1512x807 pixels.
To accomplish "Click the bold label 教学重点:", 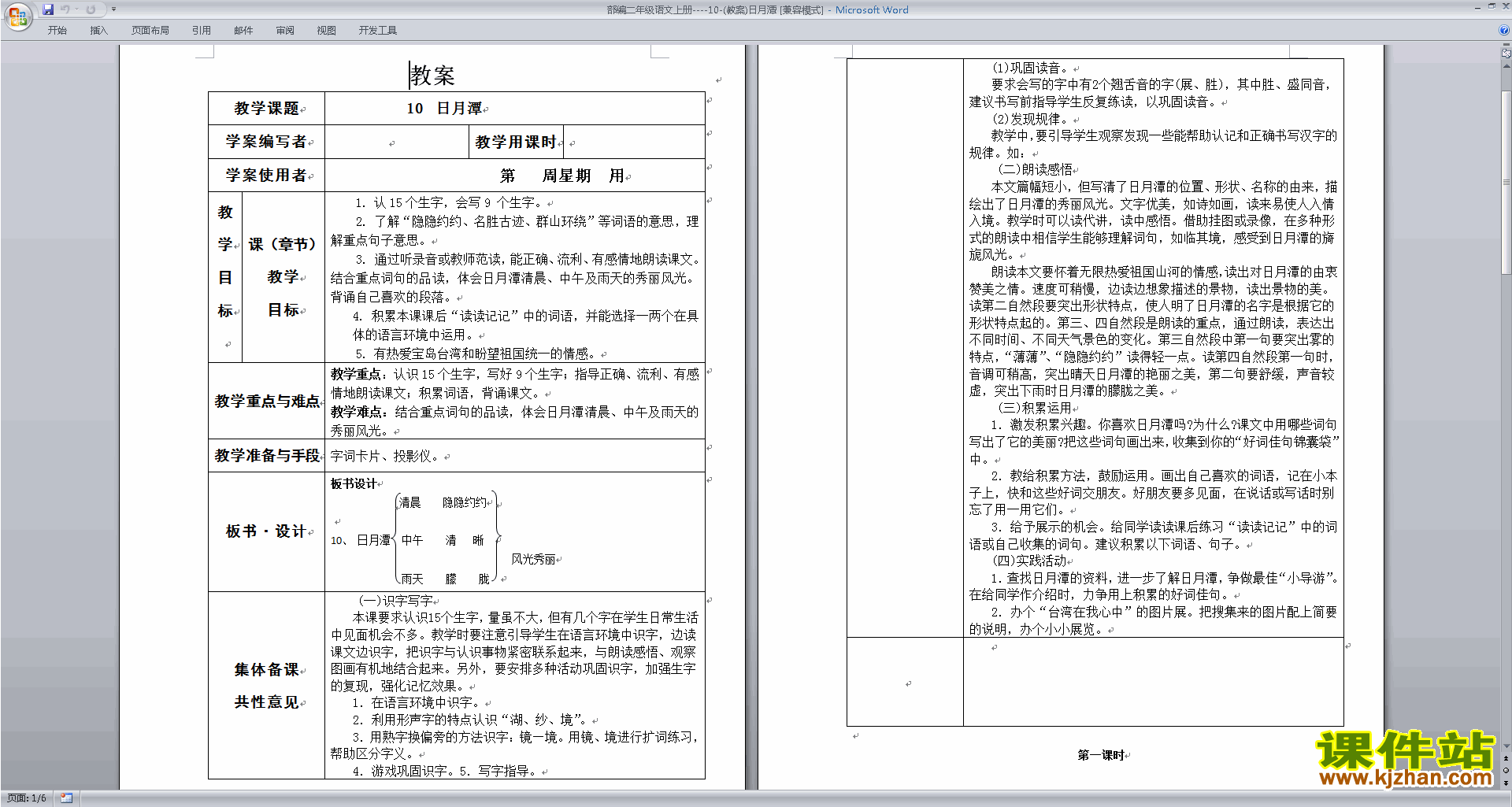I will tap(358, 374).
